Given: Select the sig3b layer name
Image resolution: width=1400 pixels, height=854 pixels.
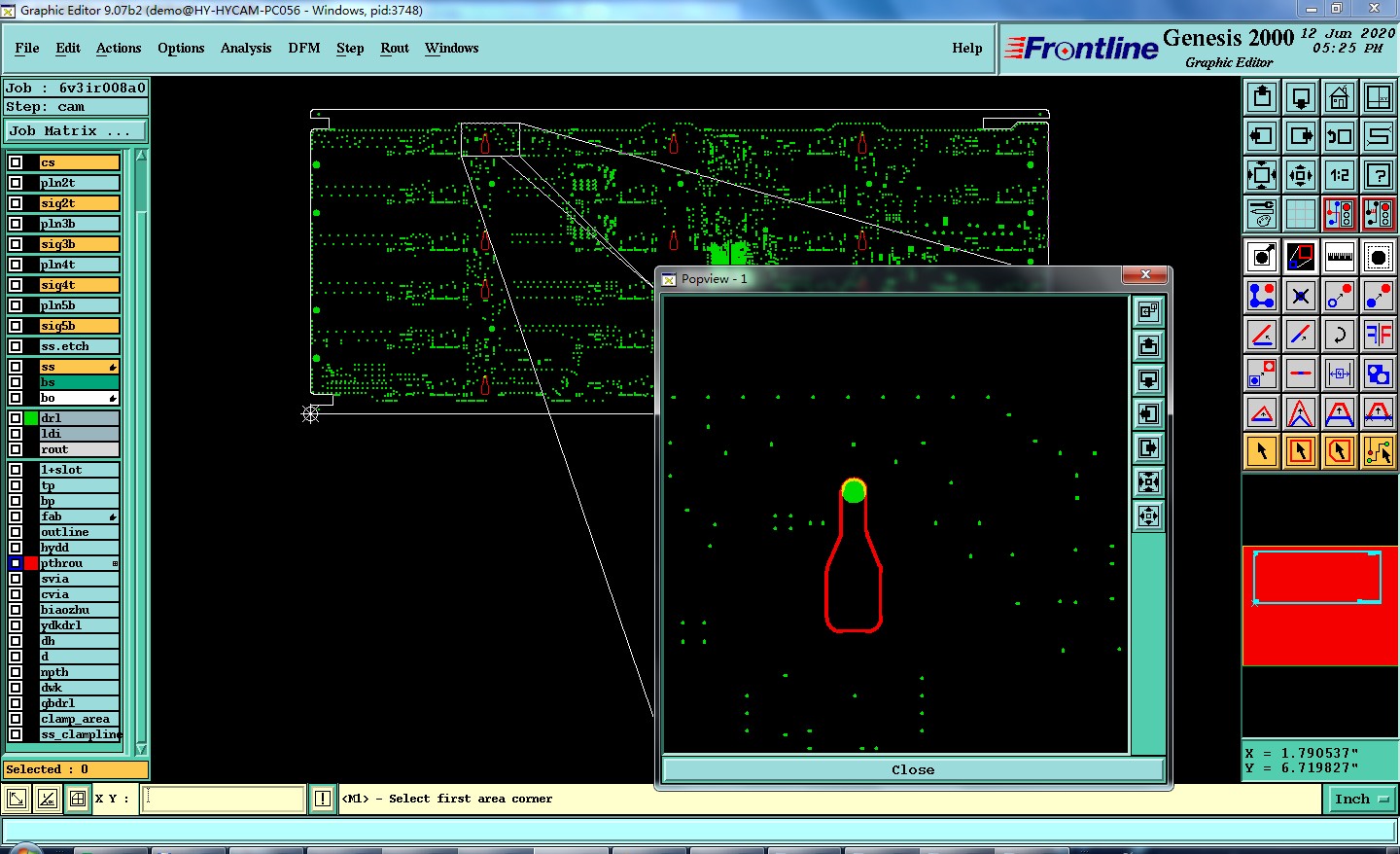Looking at the screenshot, I should pos(80,244).
